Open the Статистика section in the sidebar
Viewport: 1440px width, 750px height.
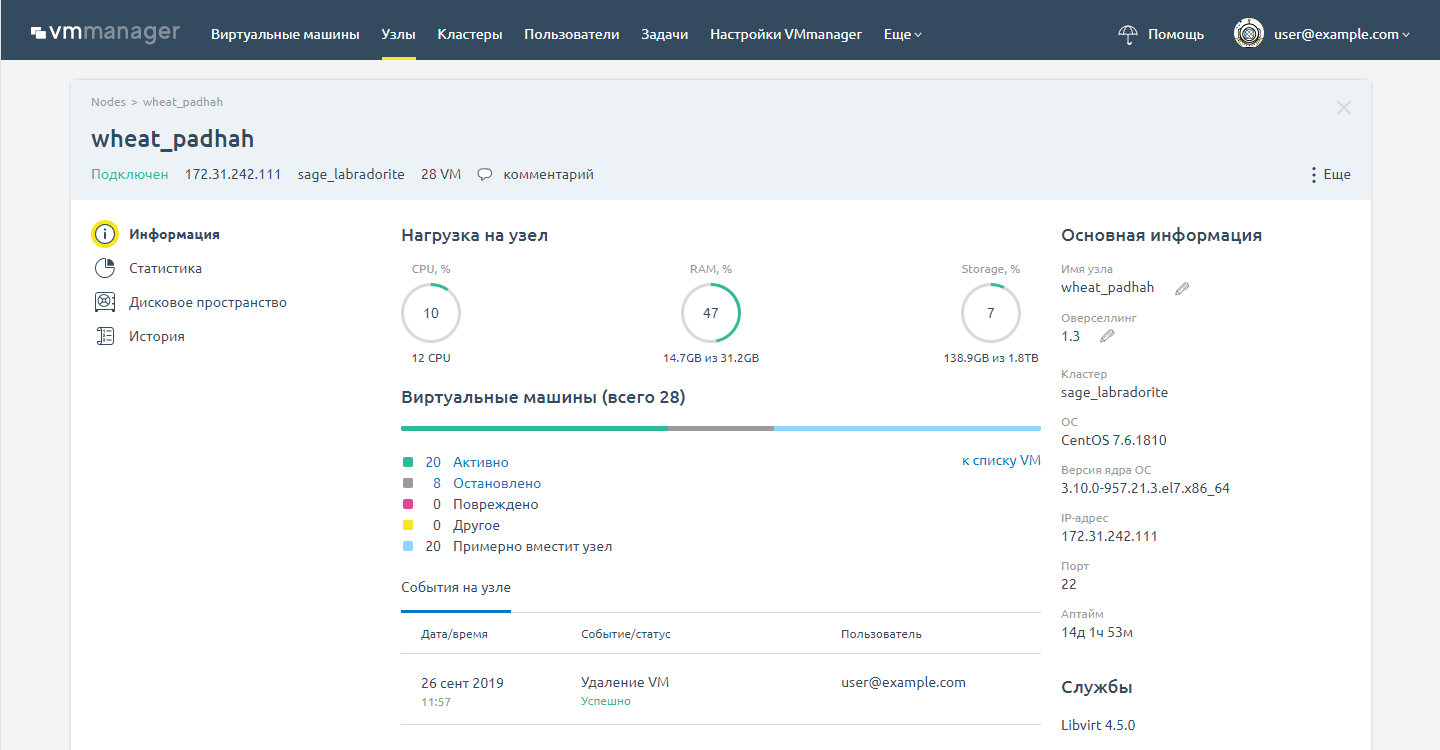[165, 267]
